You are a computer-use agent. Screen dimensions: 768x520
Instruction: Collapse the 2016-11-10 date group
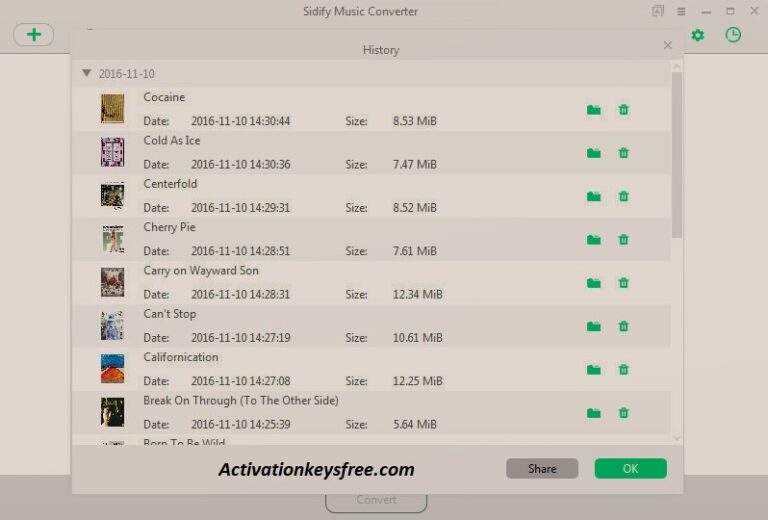[87, 73]
